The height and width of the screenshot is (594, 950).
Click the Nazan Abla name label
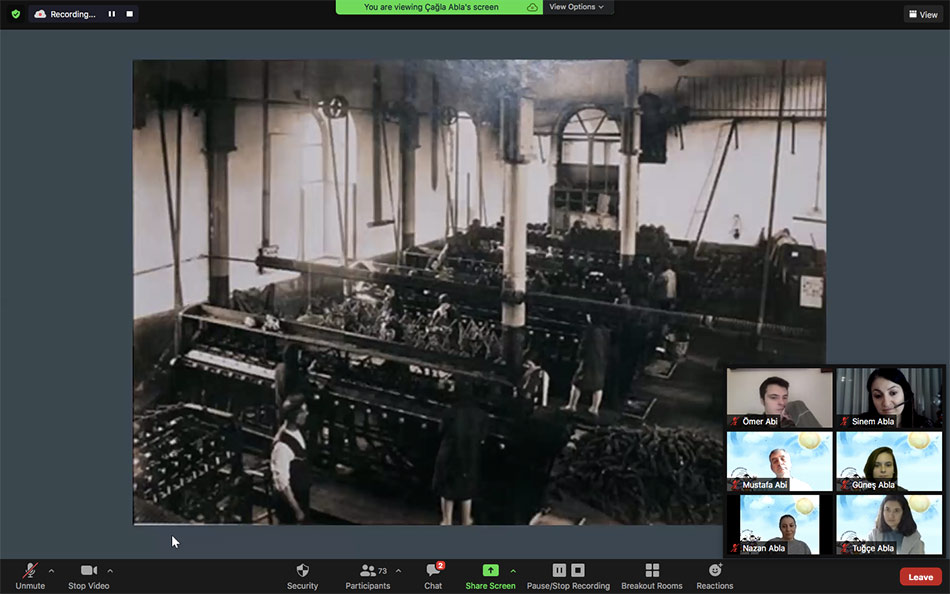763,548
